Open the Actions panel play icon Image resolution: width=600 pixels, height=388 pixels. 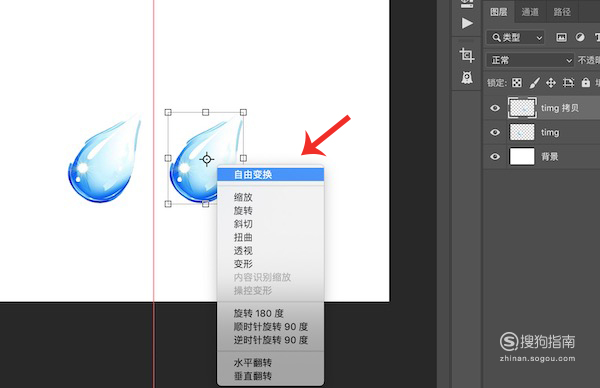tap(467, 23)
